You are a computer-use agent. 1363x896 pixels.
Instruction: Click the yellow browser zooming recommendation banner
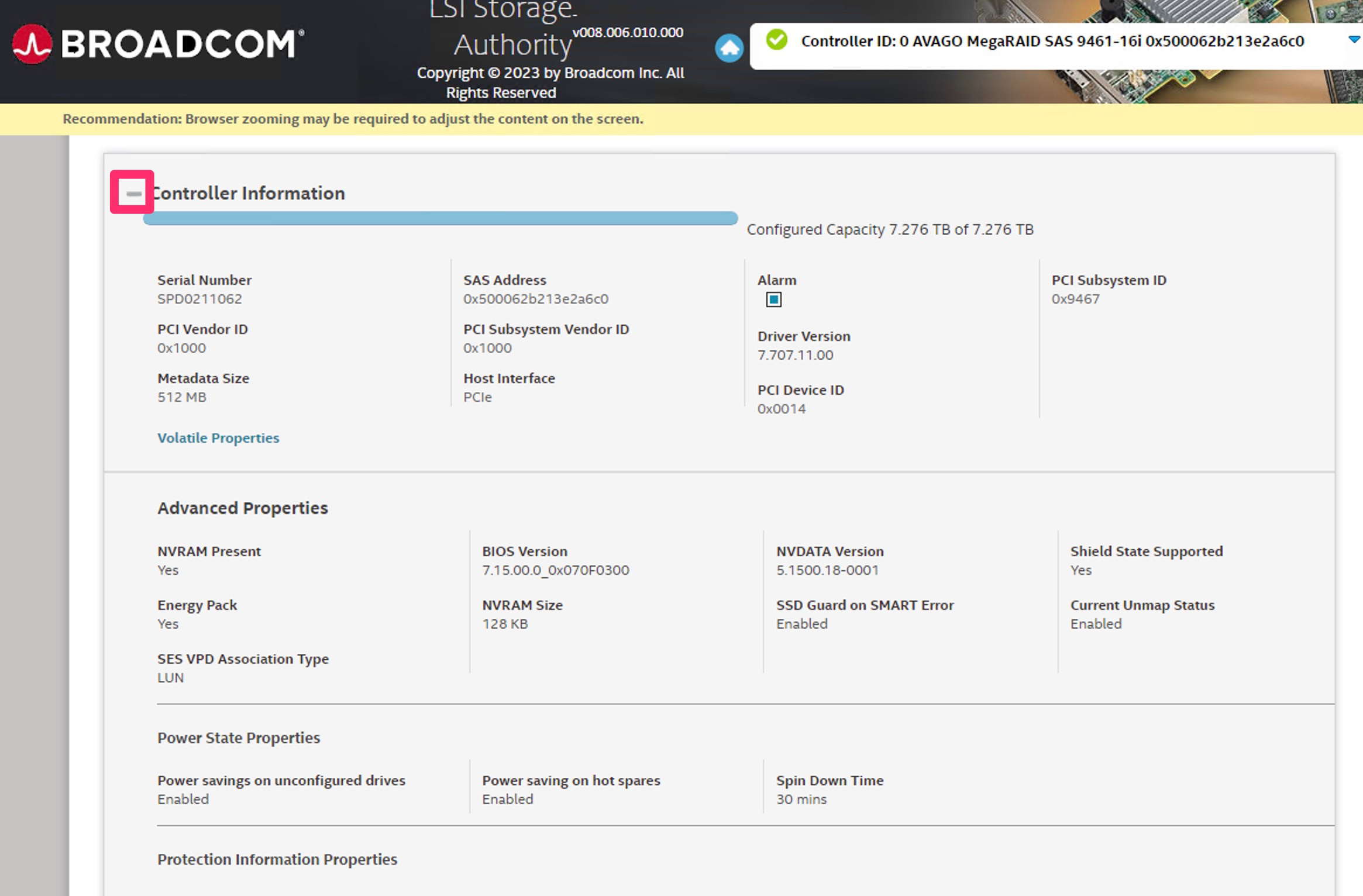353,119
